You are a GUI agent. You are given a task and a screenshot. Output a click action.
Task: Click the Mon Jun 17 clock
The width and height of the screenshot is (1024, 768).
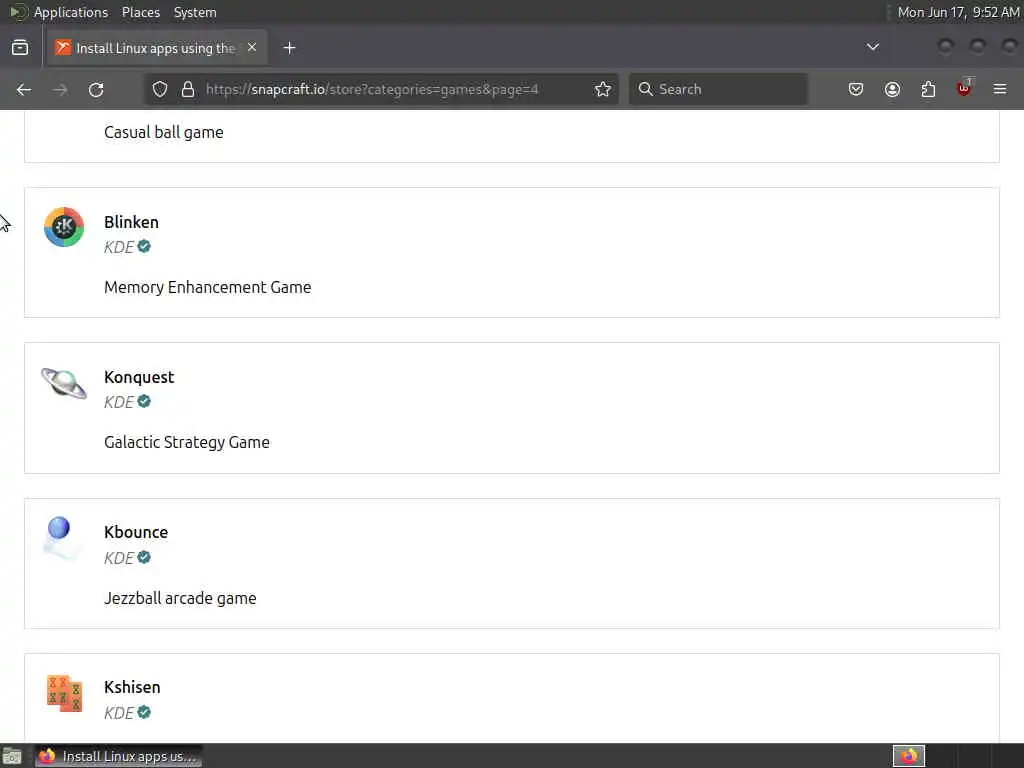[x=958, y=12]
